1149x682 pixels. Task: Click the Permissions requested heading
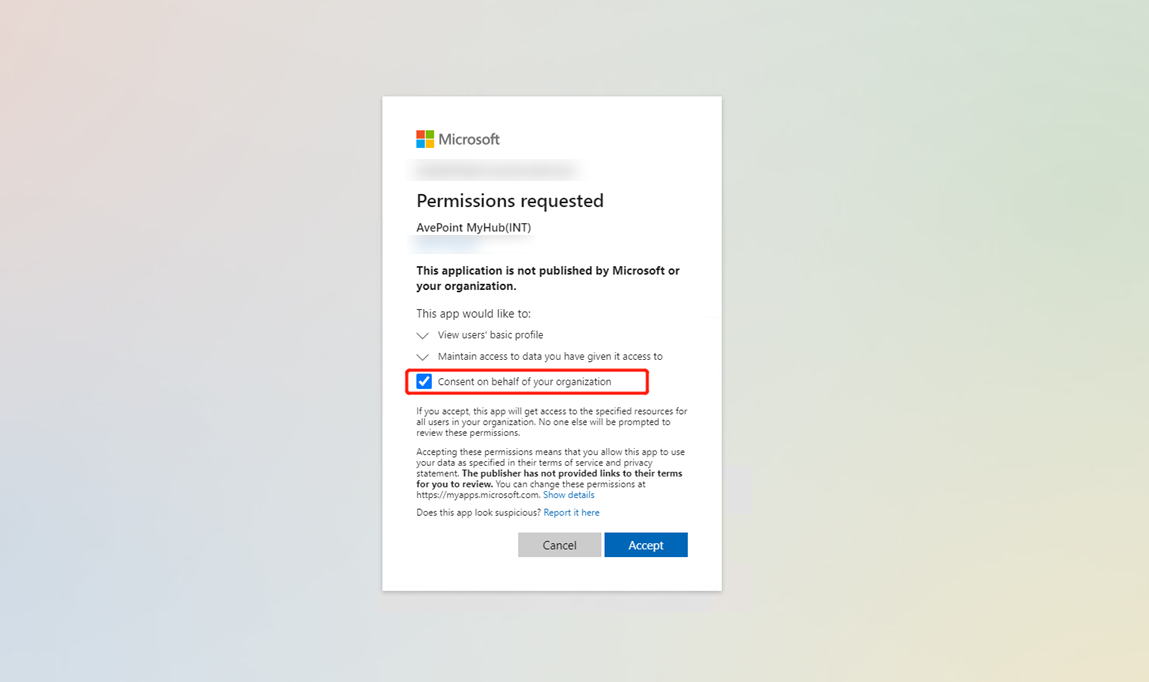click(509, 201)
